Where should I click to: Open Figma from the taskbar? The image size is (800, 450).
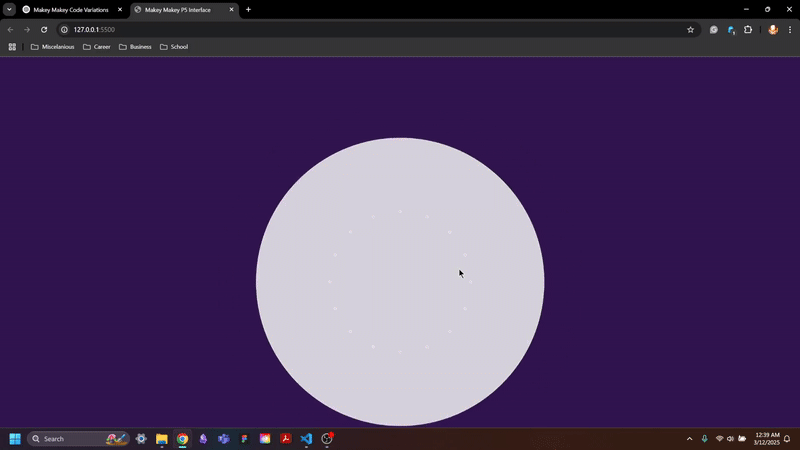(244, 439)
